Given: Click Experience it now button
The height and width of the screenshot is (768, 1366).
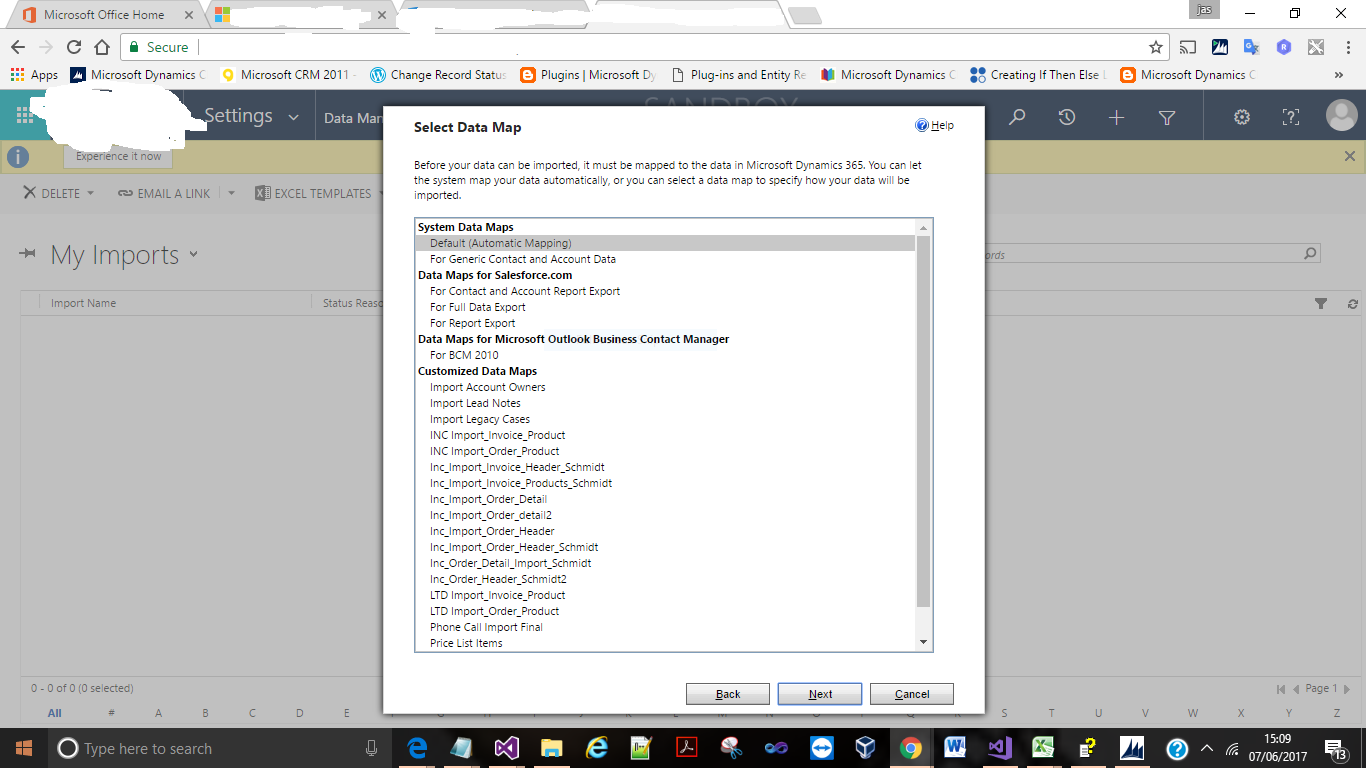Looking at the screenshot, I should tap(118, 157).
